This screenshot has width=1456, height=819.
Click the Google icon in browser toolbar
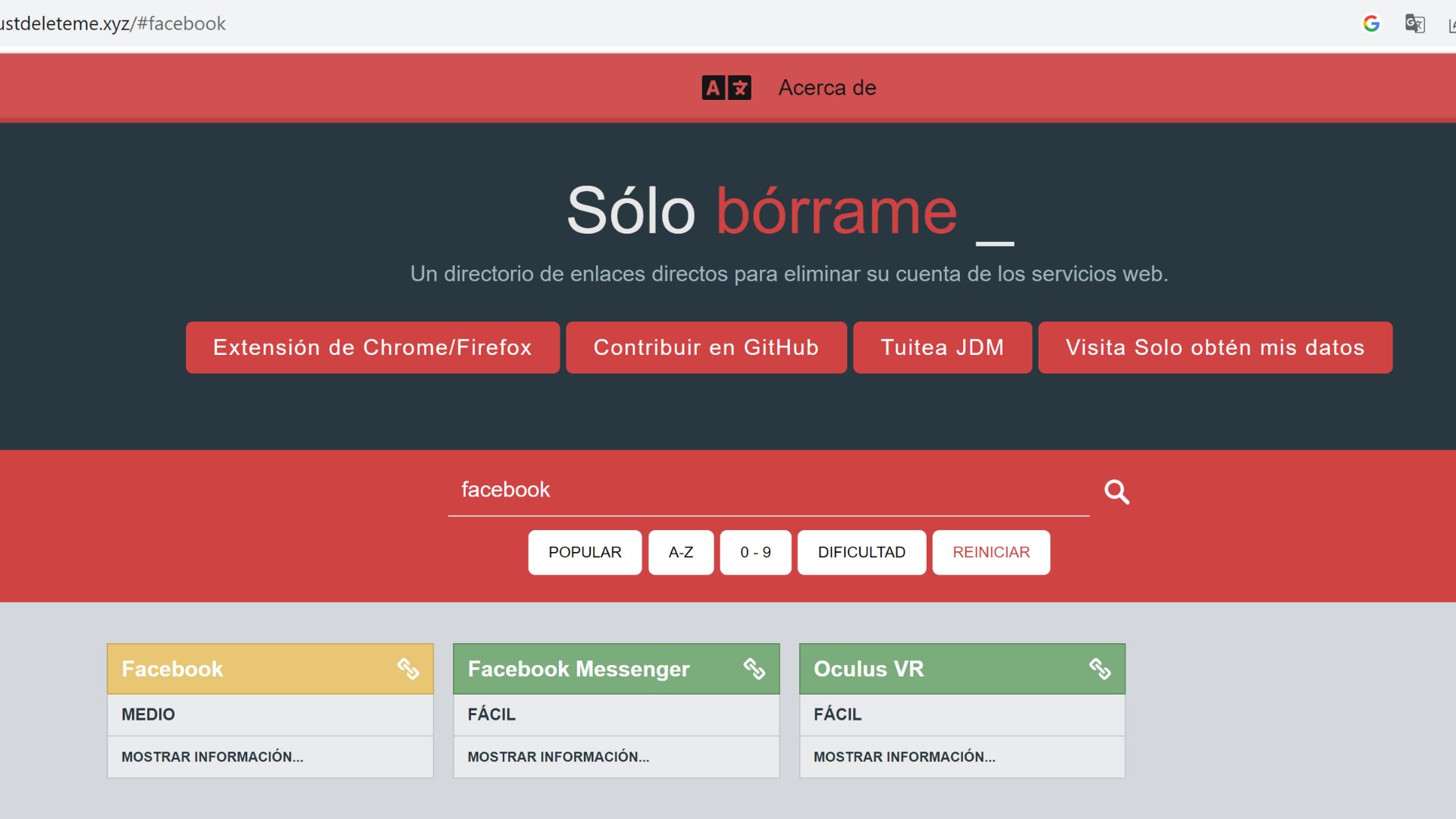click(x=1371, y=24)
